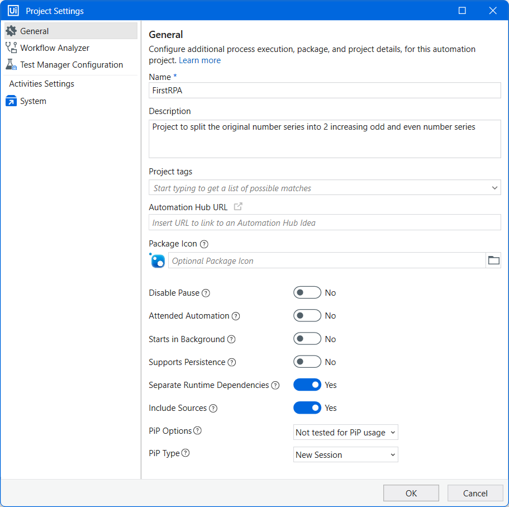
Task: Turn on Starts in Background switch
Action: (x=307, y=339)
